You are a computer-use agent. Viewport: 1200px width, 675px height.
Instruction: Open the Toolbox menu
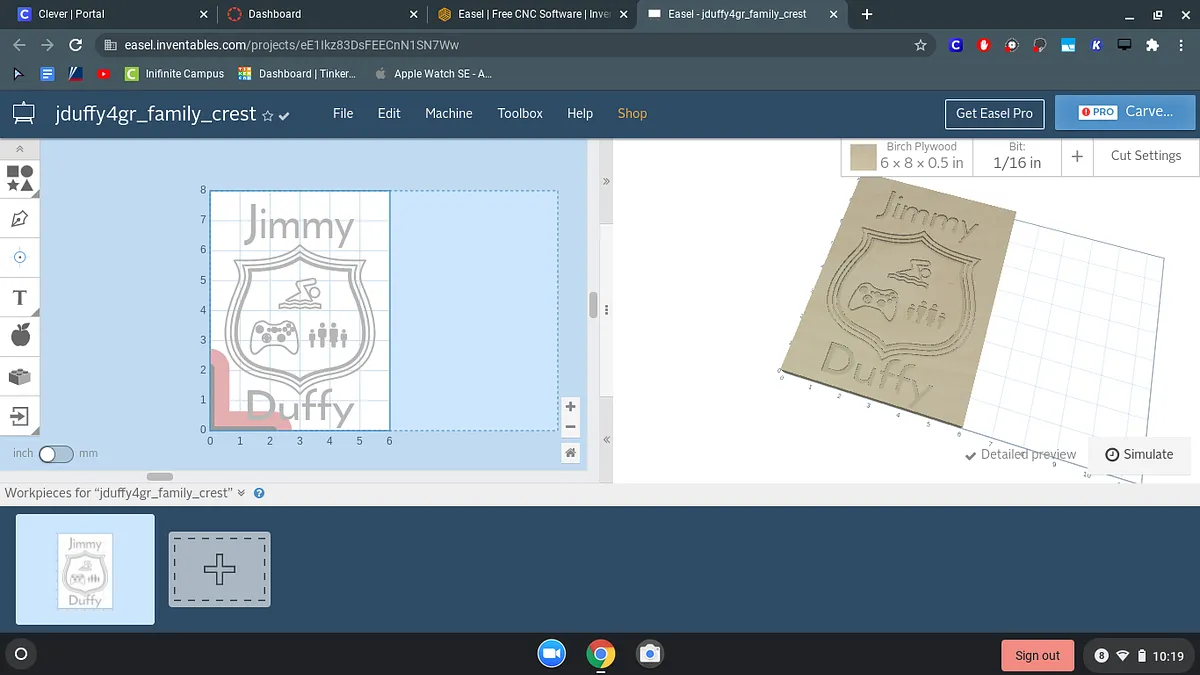click(520, 113)
